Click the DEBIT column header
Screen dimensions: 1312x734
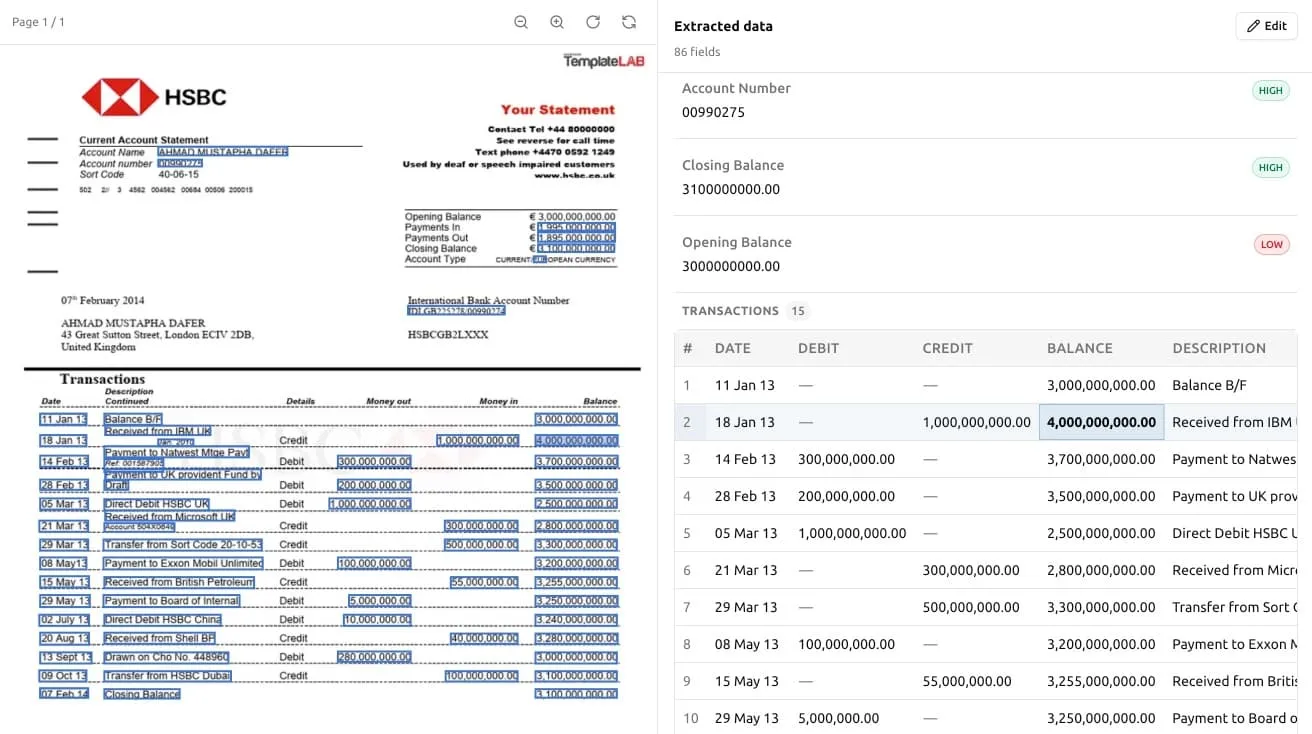(818, 348)
